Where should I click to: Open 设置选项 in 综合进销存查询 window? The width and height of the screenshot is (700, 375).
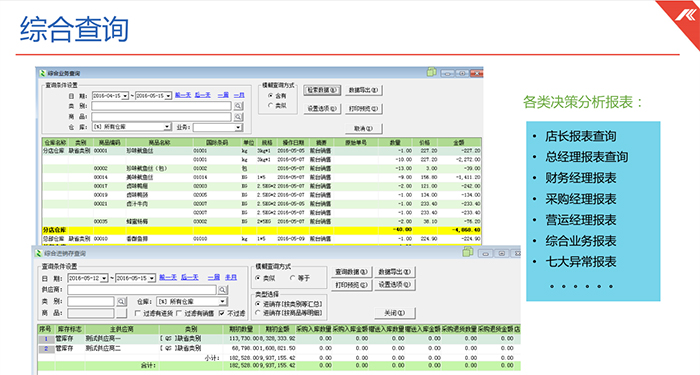coord(395,285)
